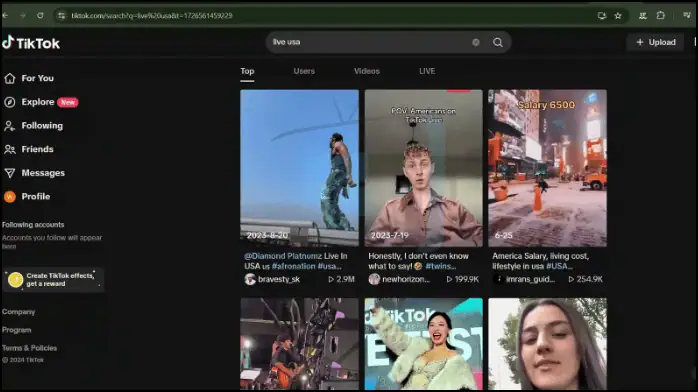Open Explore compass icon
Image resolution: width=698 pixels, height=392 pixels.
10,102
